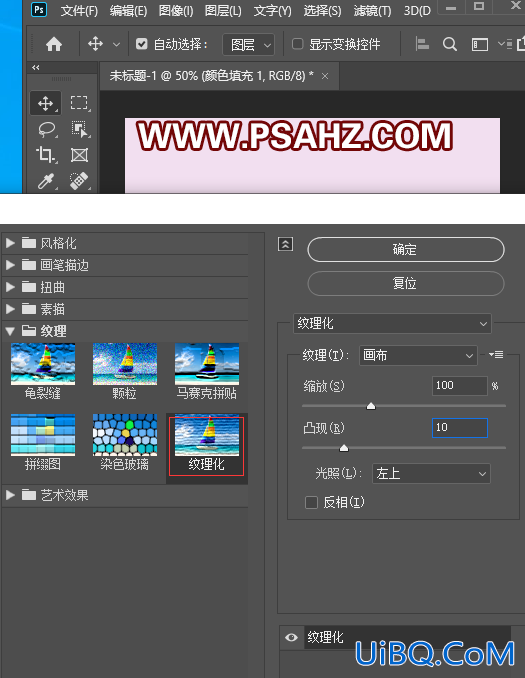Collapse the toolbox with double-arrow icon
Screen dimensions: 525x678
click(x=36, y=67)
